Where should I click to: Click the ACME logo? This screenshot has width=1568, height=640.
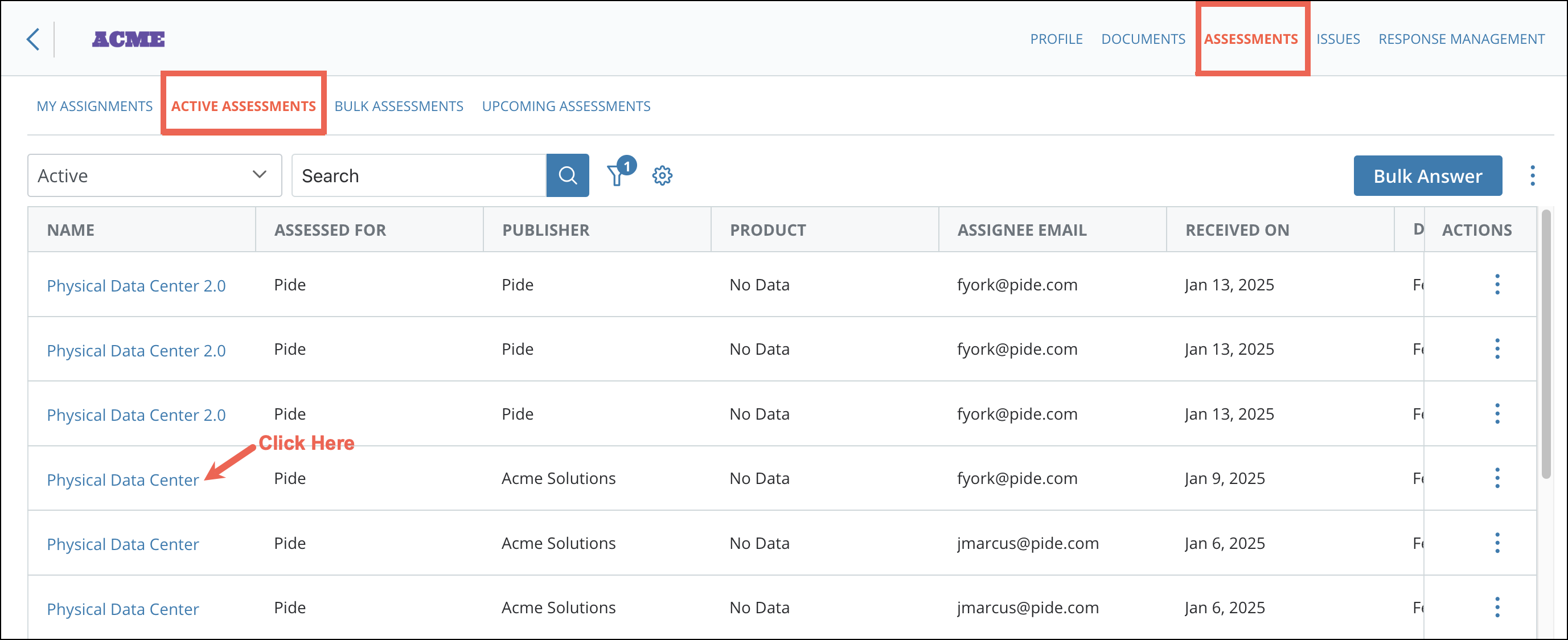pos(129,40)
